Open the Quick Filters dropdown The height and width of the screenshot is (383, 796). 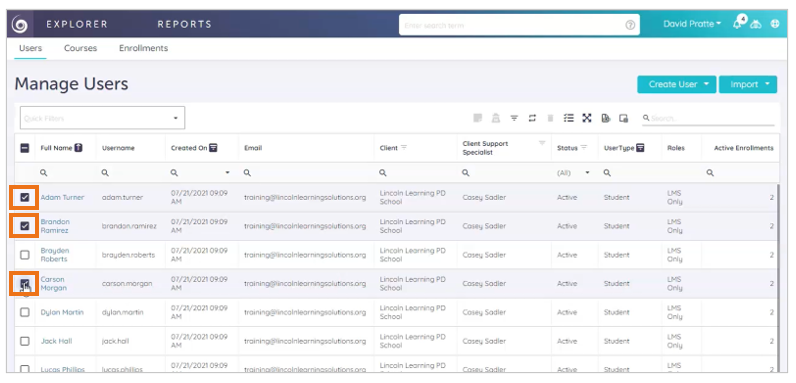point(102,118)
